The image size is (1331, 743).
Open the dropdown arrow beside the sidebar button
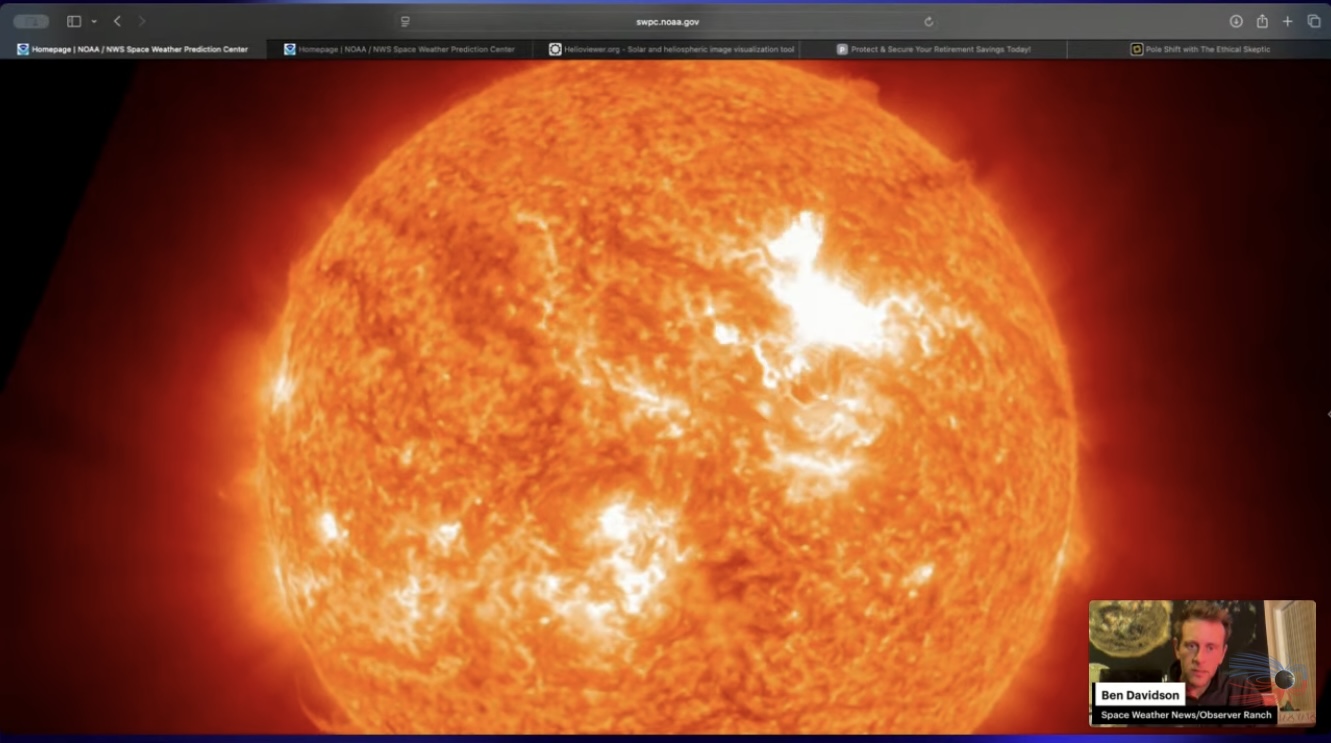pos(94,21)
